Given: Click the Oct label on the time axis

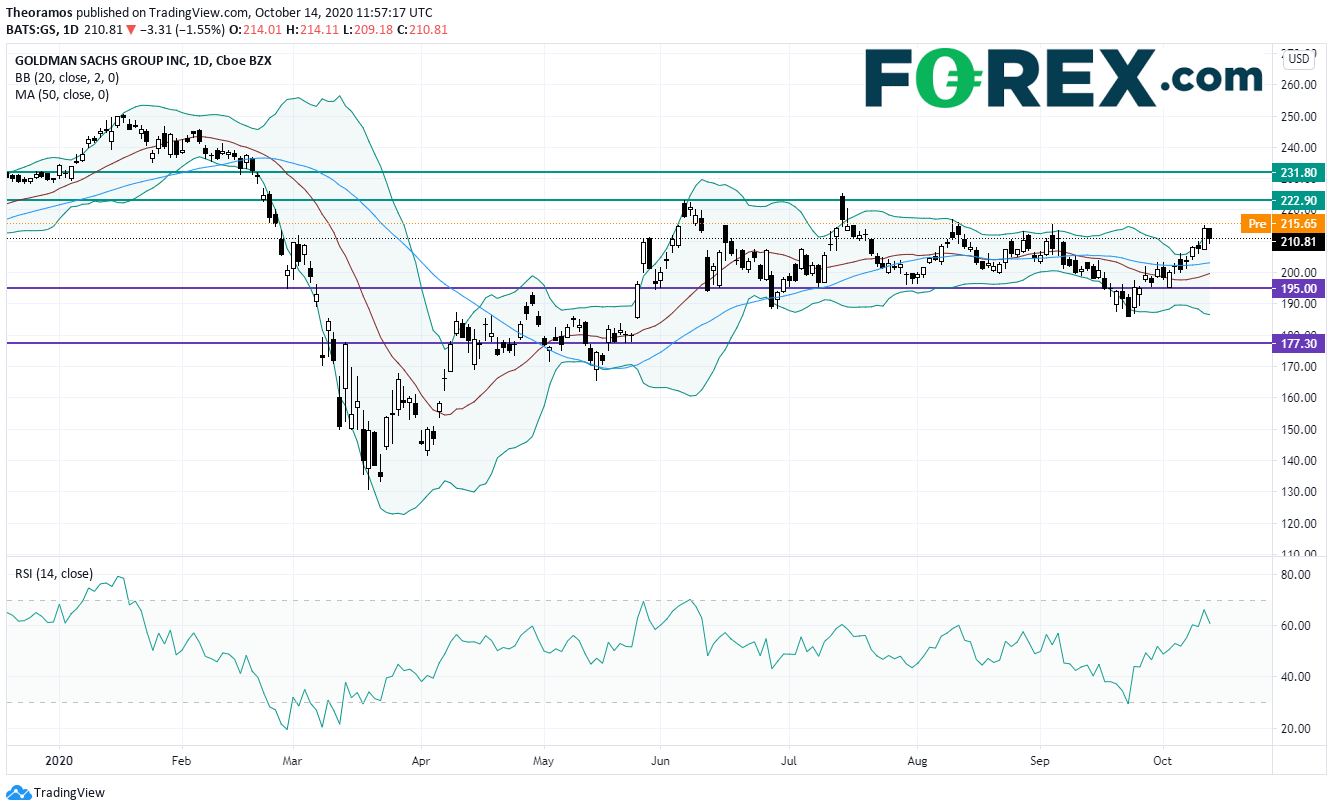Looking at the screenshot, I should pyautogui.click(x=1162, y=760).
